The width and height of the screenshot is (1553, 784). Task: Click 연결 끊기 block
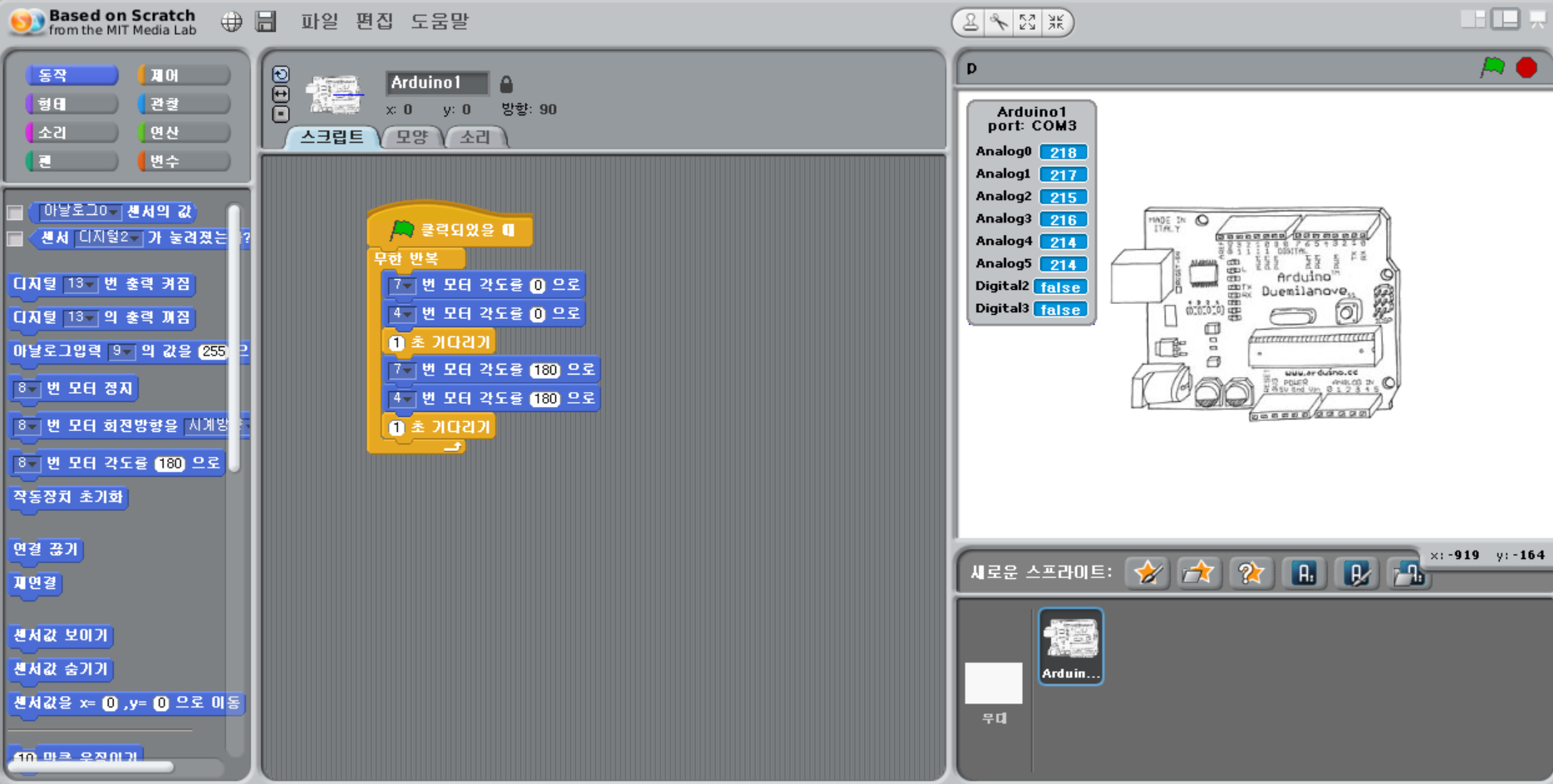pyautogui.click(x=46, y=550)
